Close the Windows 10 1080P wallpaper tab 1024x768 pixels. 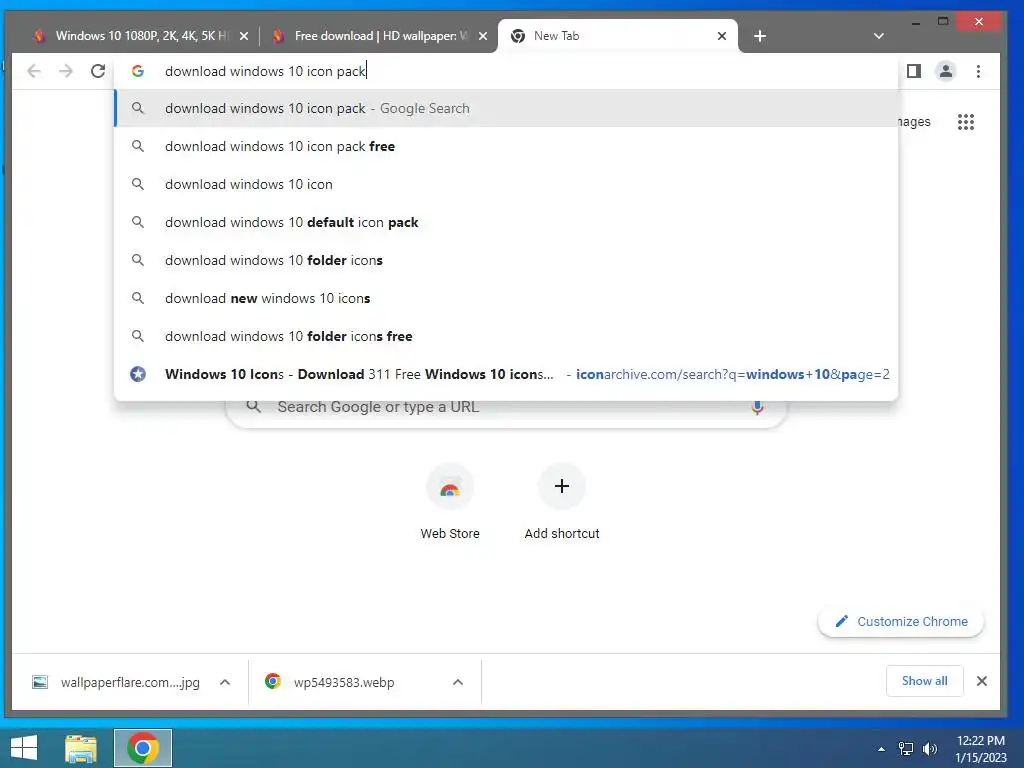[x=244, y=36]
